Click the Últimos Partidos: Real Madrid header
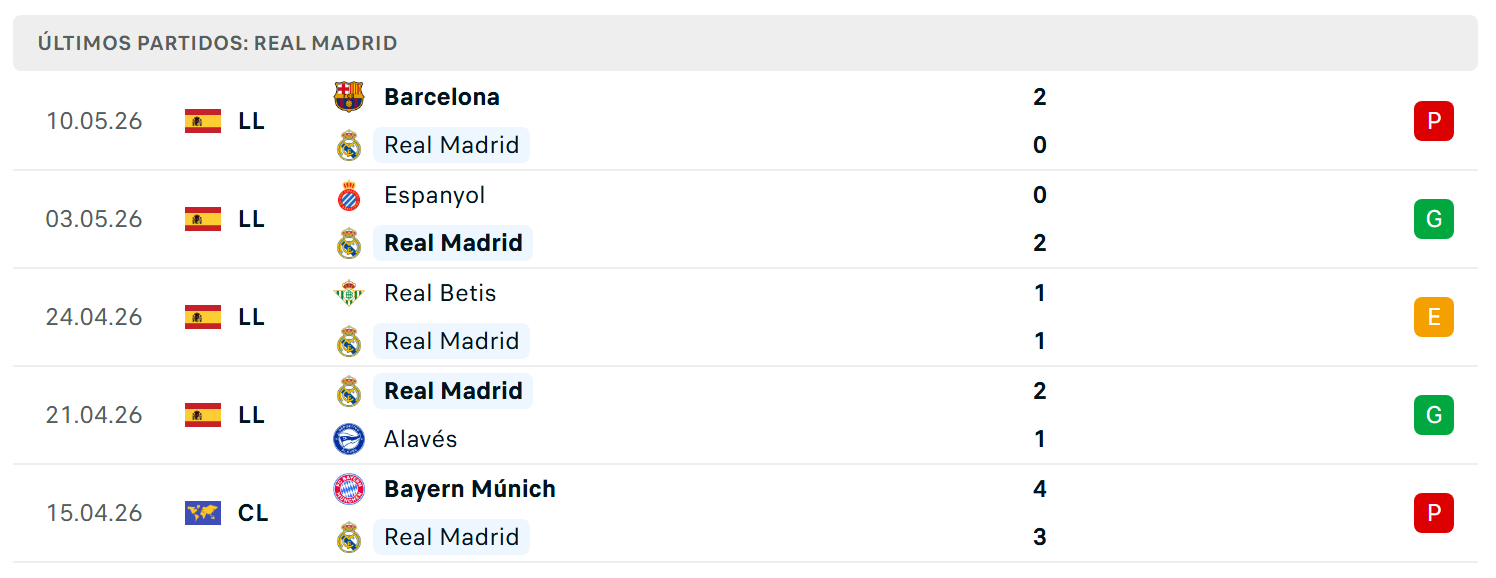The width and height of the screenshot is (1496, 578). pos(218,43)
